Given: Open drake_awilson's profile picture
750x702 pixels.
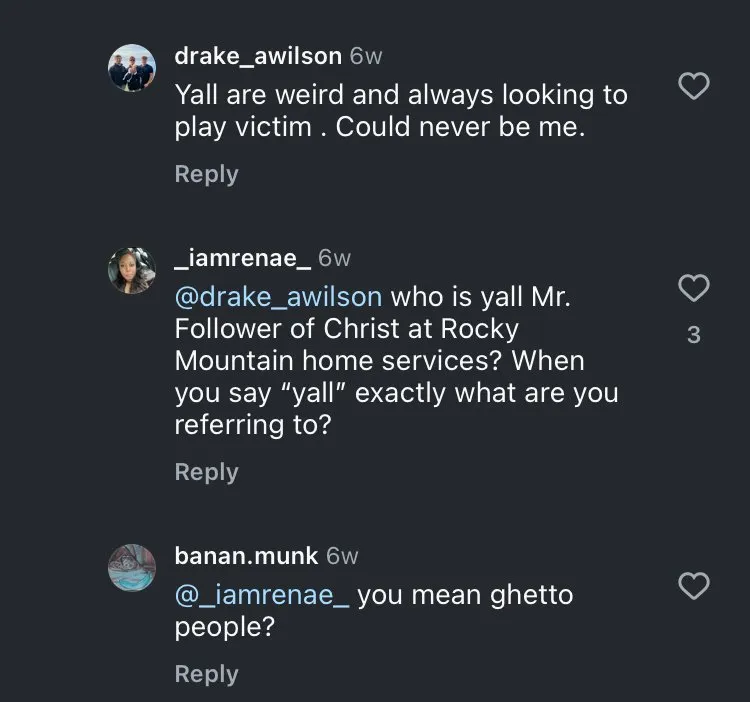Looking at the screenshot, I should (x=132, y=68).
